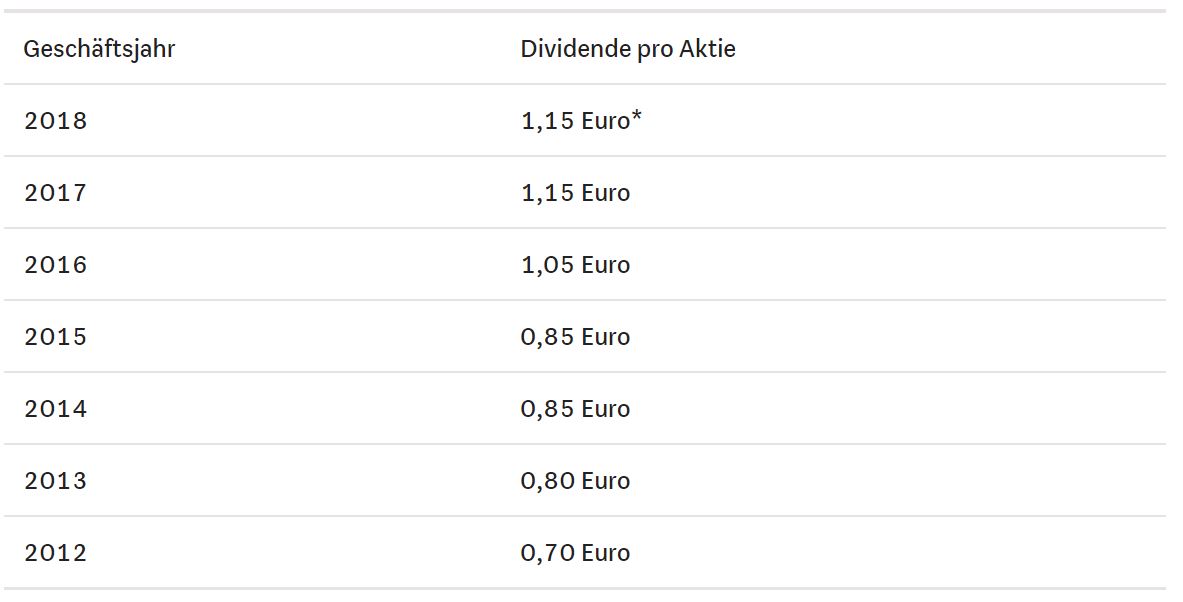Click the 0,80 Euro dividend value
This screenshot has height=602, width=1183.
coord(575,481)
